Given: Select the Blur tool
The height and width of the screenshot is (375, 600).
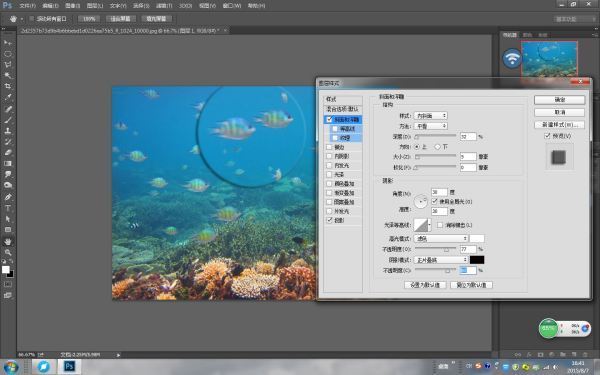Looking at the screenshot, I should [x=8, y=174].
